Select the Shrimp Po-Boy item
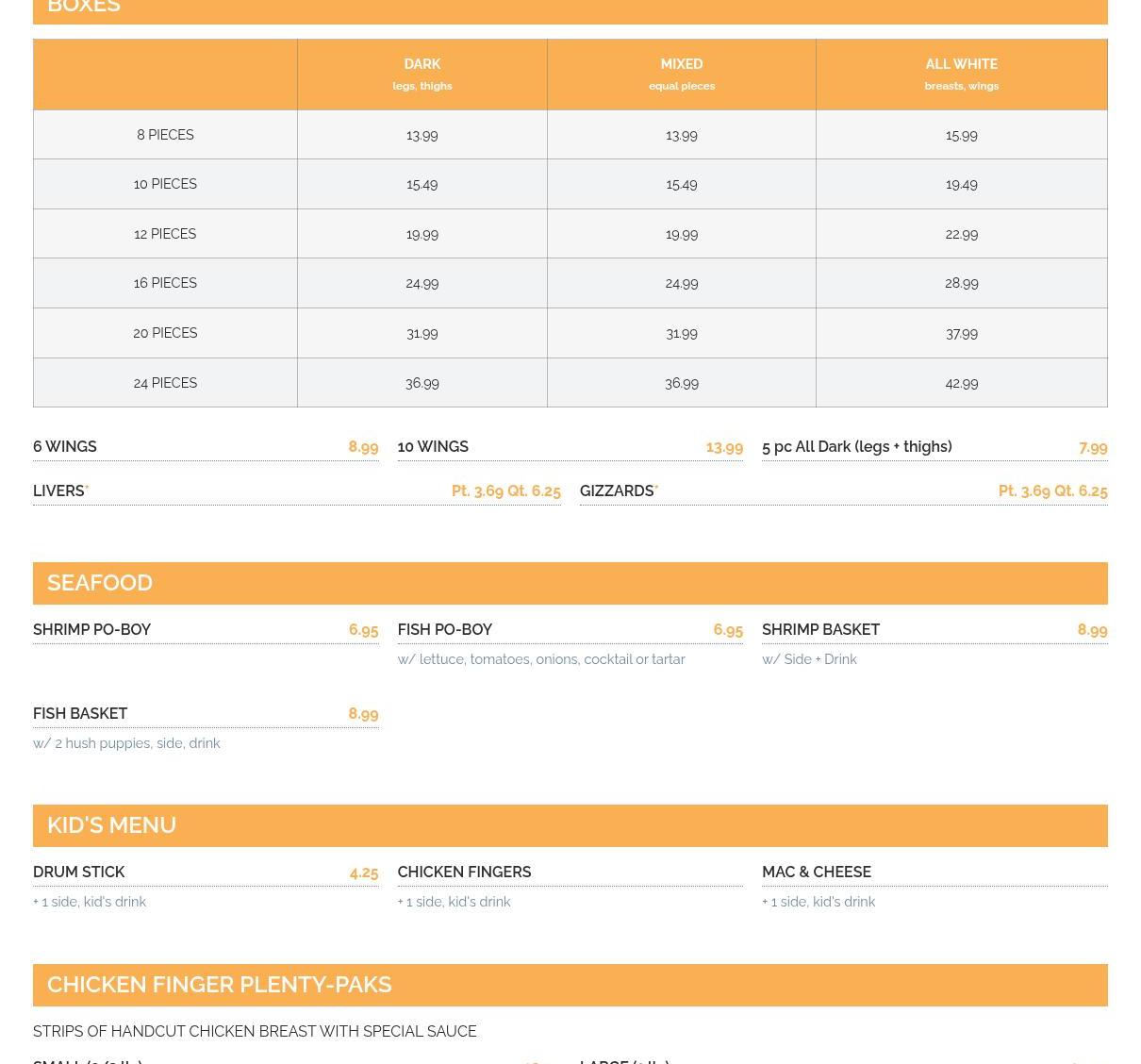 [x=91, y=630]
